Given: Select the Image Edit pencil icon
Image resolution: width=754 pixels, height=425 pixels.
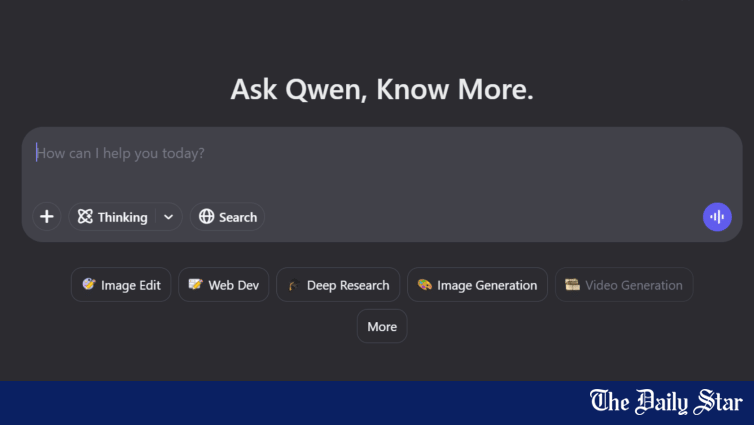Looking at the screenshot, I should tap(88, 285).
